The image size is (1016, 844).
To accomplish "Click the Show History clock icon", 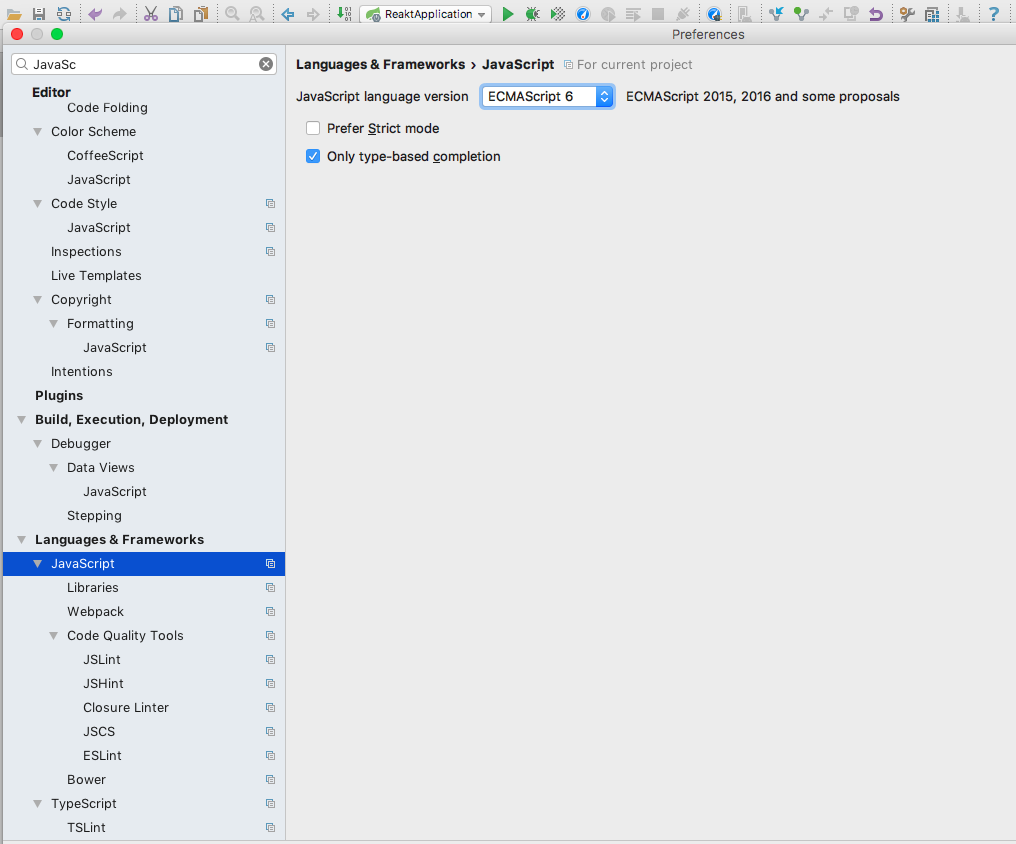I will (851, 14).
